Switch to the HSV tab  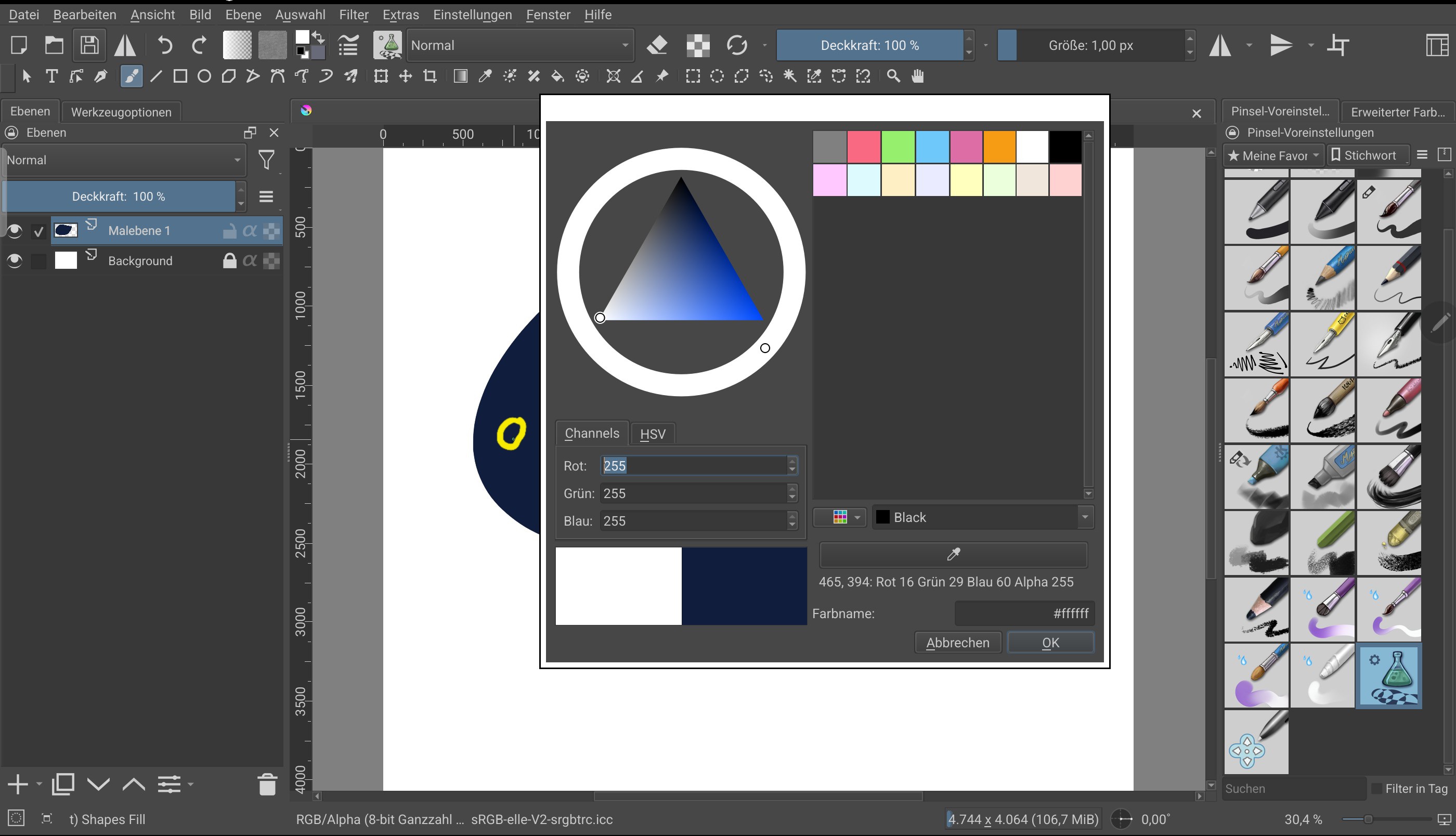[652, 434]
